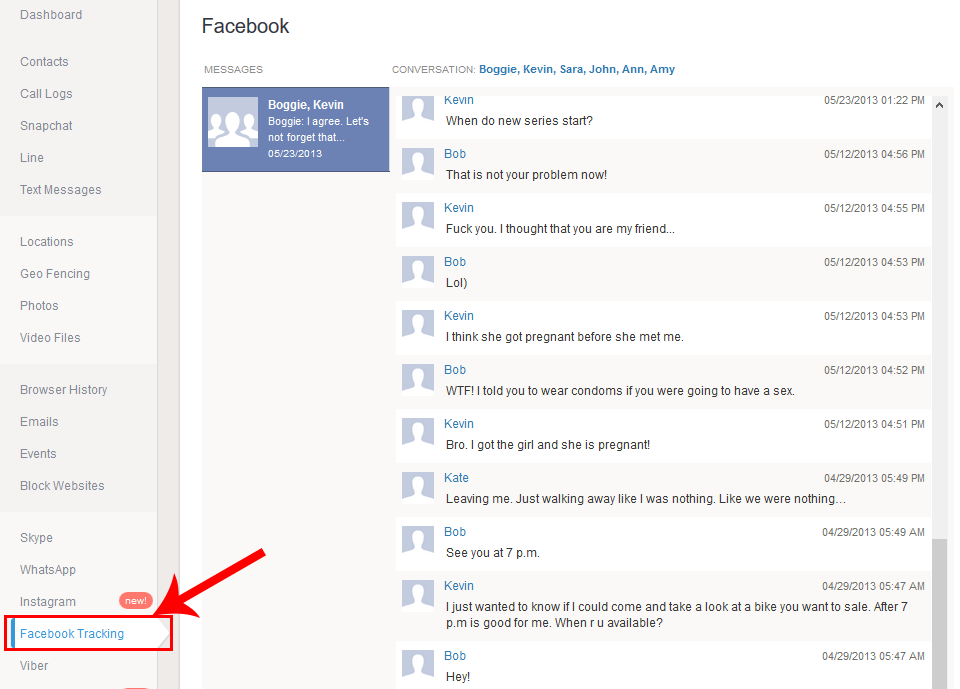Screen dimensions: 960x689
Task: Go to Emails section
Action: (39, 422)
